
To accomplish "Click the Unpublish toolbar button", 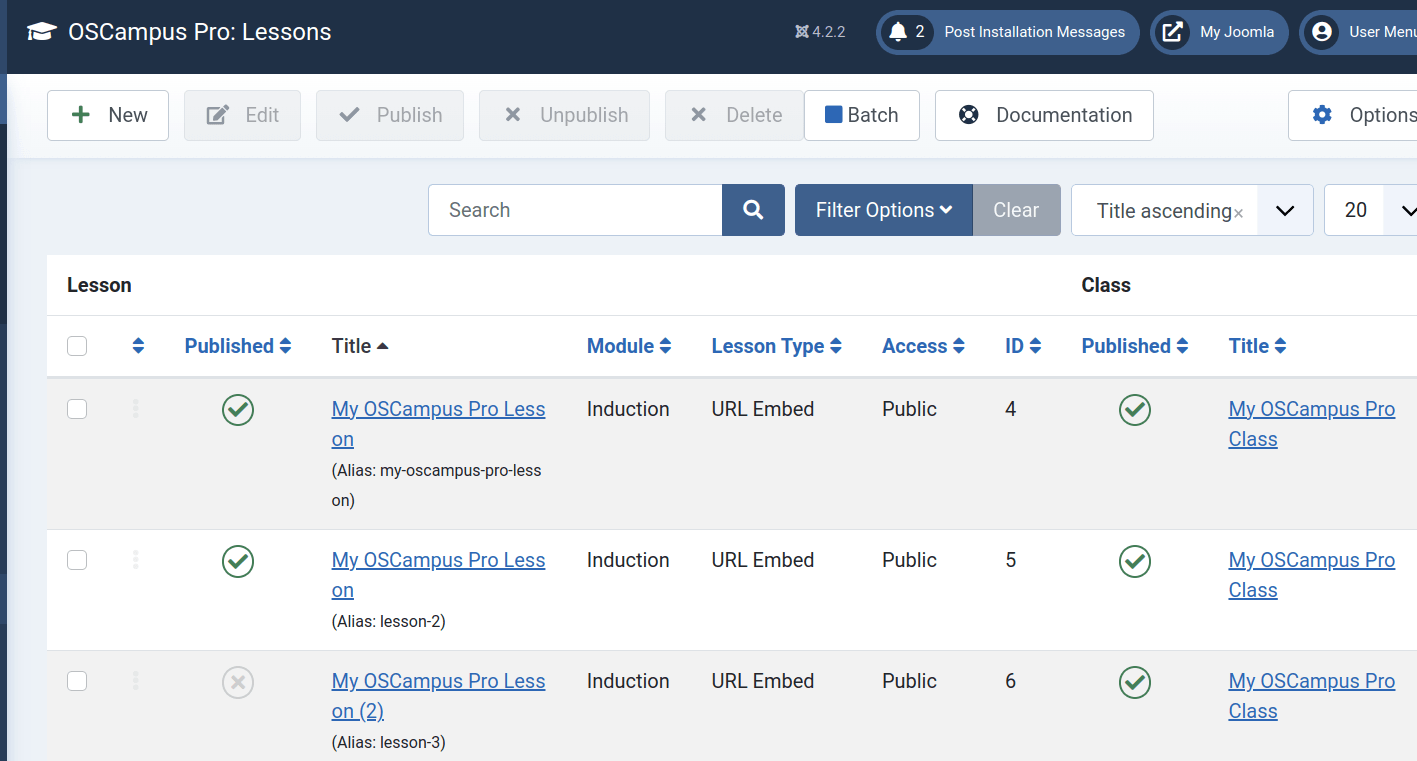I will pos(565,115).
